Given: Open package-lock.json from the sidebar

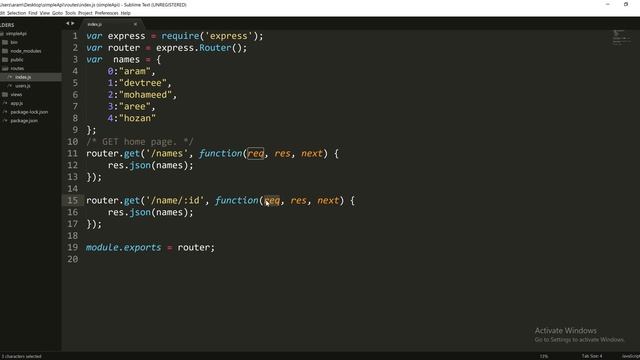Looking at the screenshot, I should (x=29, y=112).
